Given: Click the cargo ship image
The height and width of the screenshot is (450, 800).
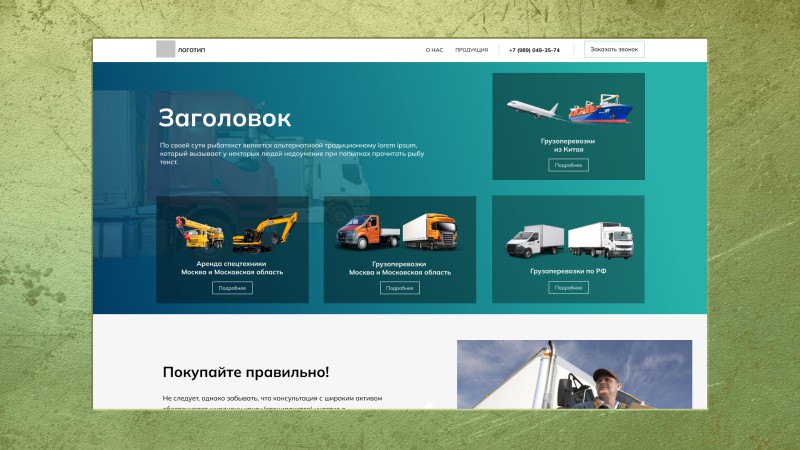Looking at the screenshot, I should coord(601,108).
